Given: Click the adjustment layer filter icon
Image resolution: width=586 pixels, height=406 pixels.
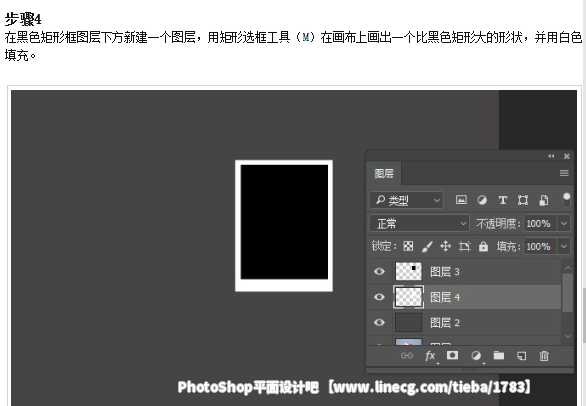Looking at the screenshot, I should (482, 200).
